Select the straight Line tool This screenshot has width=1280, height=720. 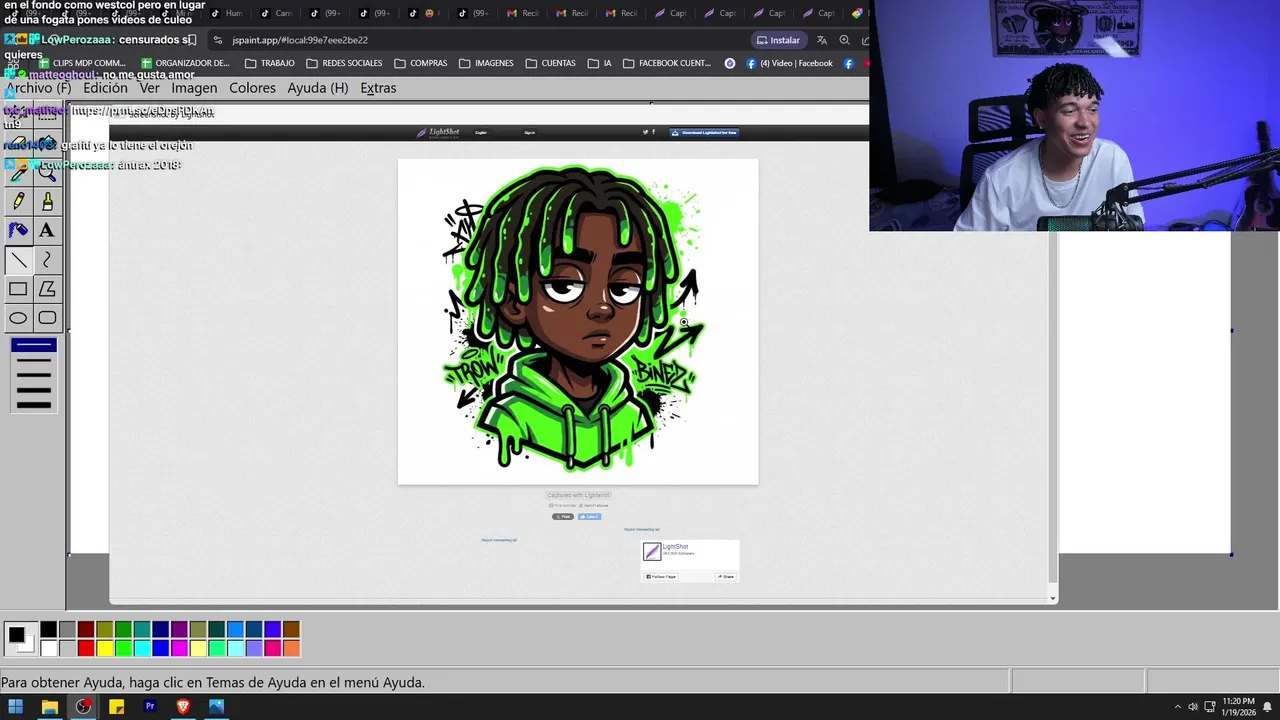pyautogui.click(x=18, y=260)
